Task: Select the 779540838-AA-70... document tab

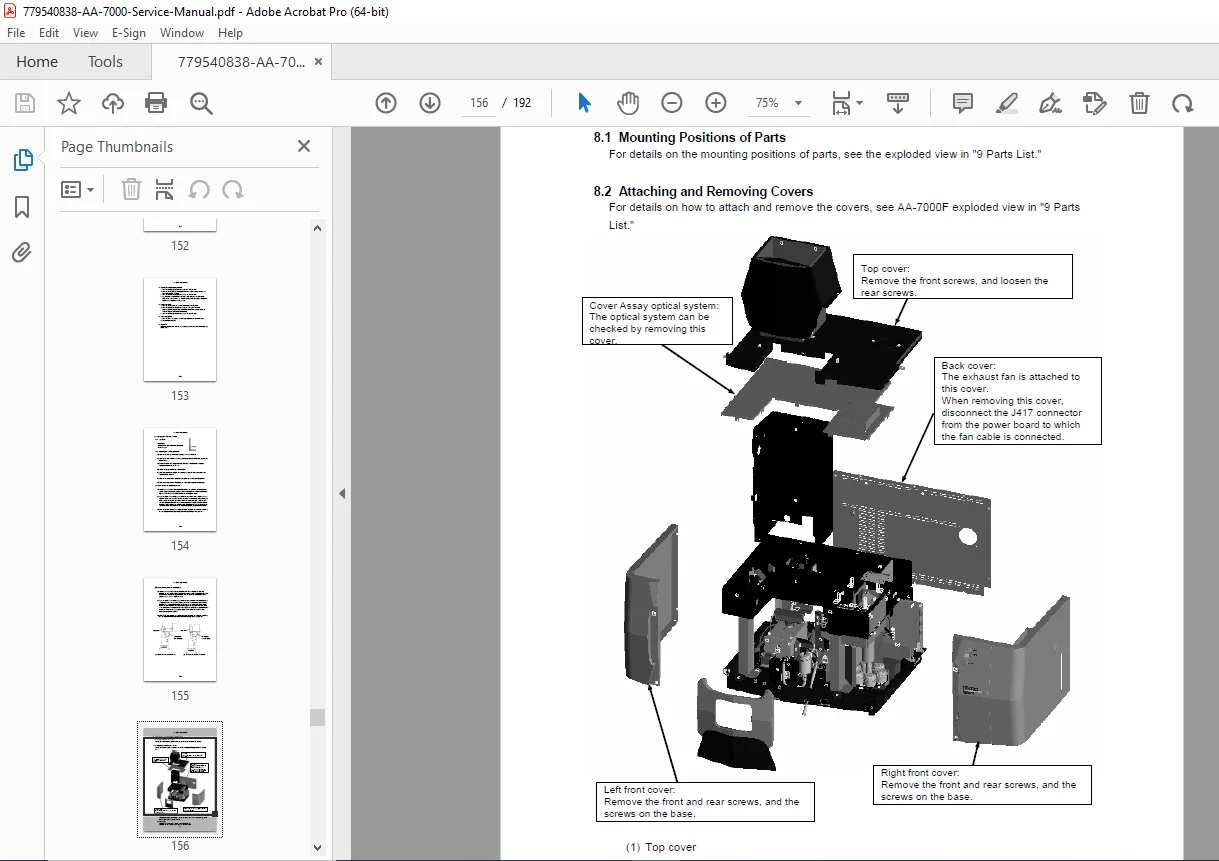Action: click(x=241, y=62)
